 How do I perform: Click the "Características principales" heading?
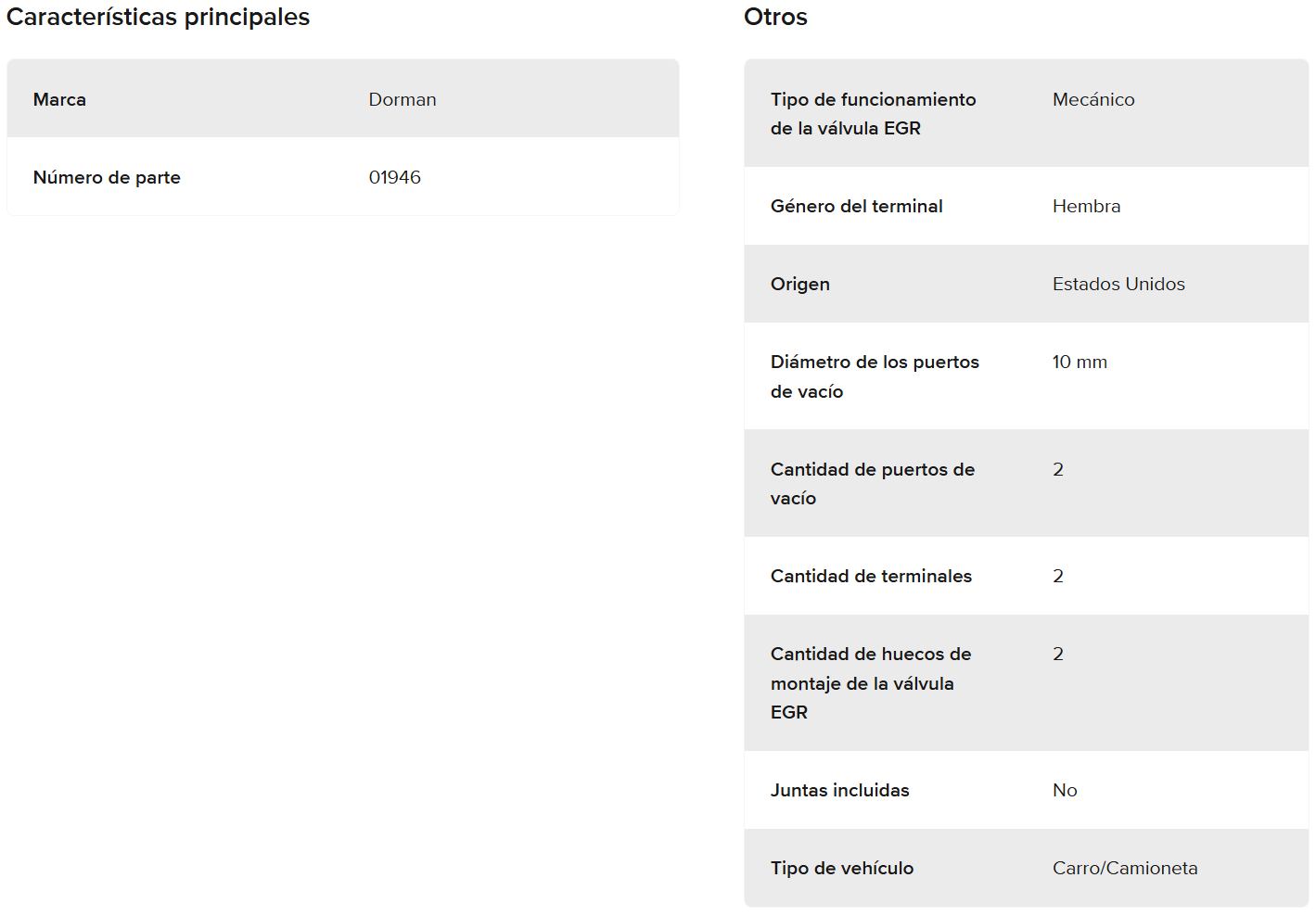click(158, 18)
